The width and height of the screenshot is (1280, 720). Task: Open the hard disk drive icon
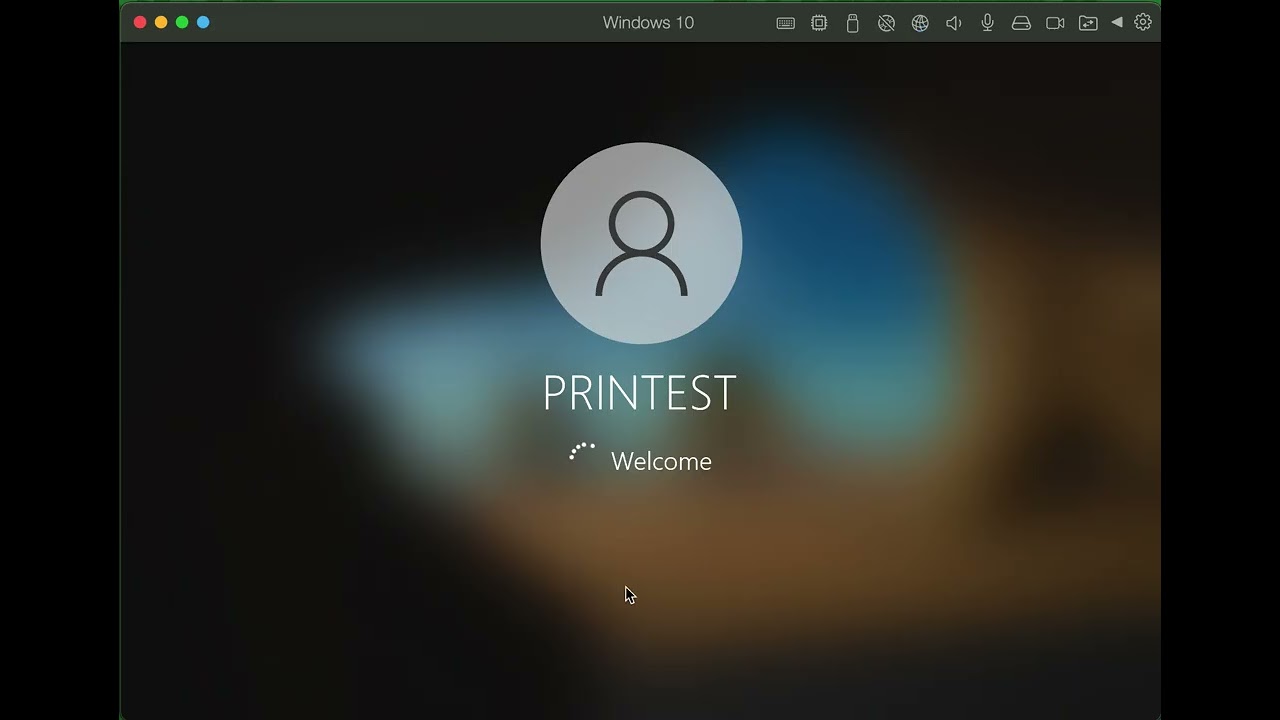(1021, 23)
